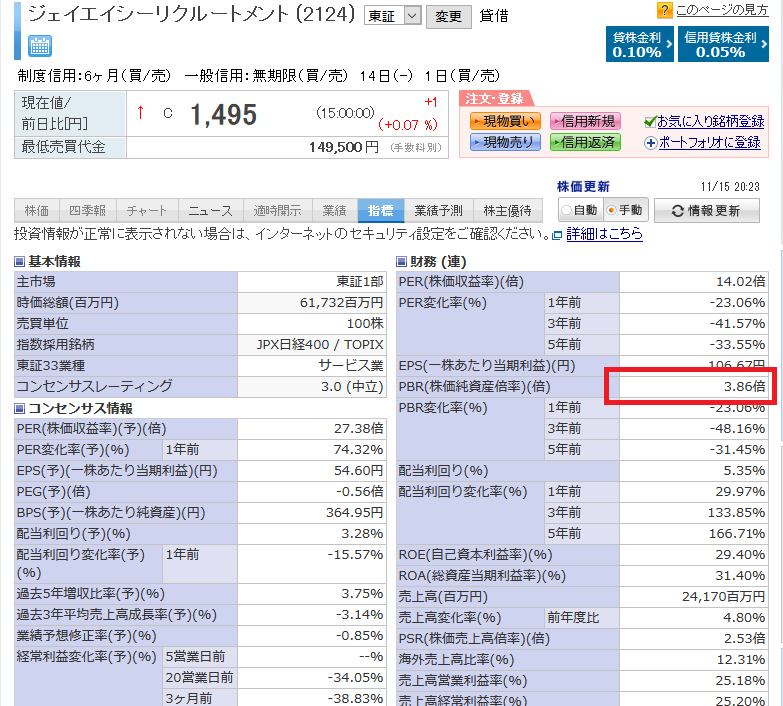Click the 売上高変化率 value 4.80%
Viewport: 783px width, 706px height.
(744, 617)
